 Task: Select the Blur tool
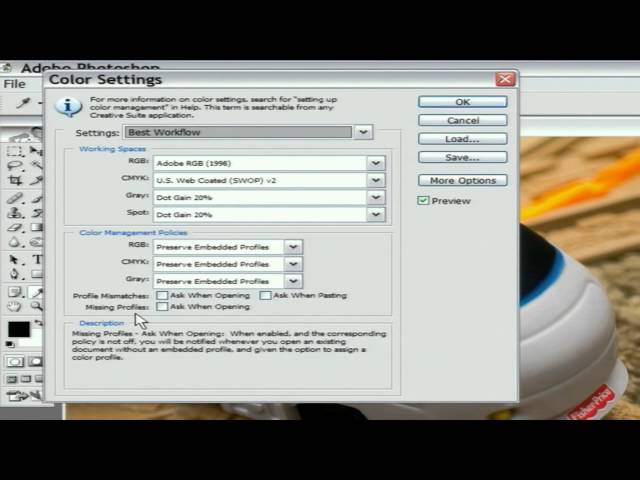(15, 242)
